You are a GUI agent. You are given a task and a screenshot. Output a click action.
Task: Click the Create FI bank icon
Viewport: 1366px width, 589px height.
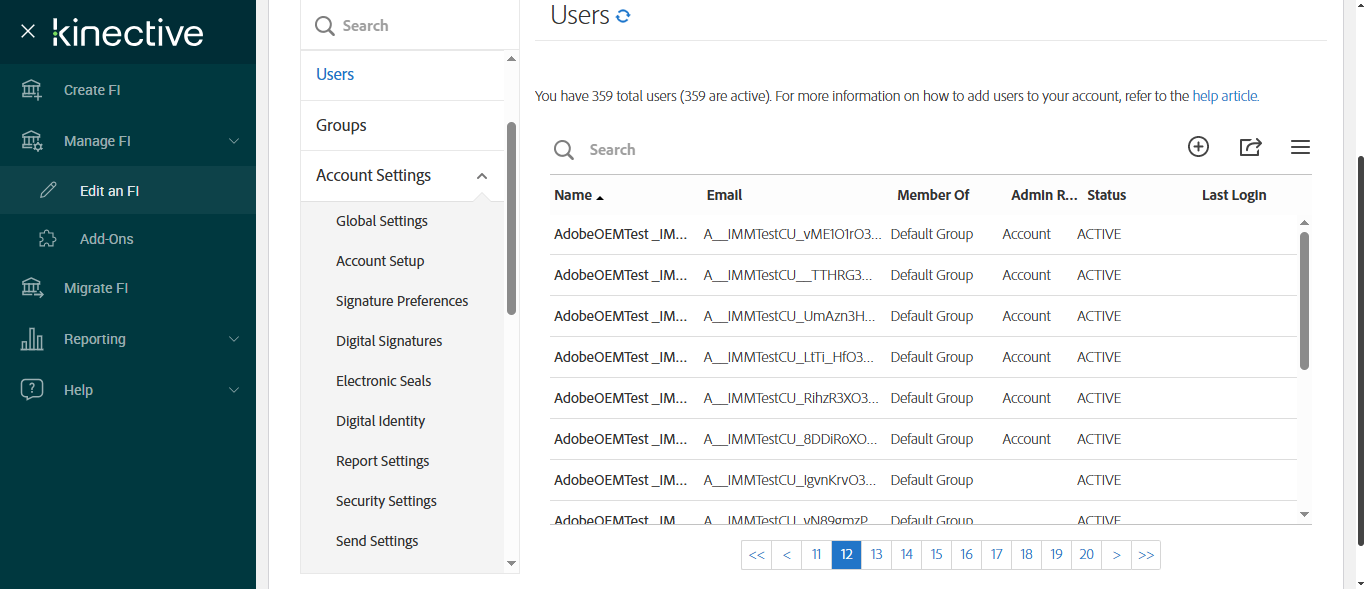32,90
